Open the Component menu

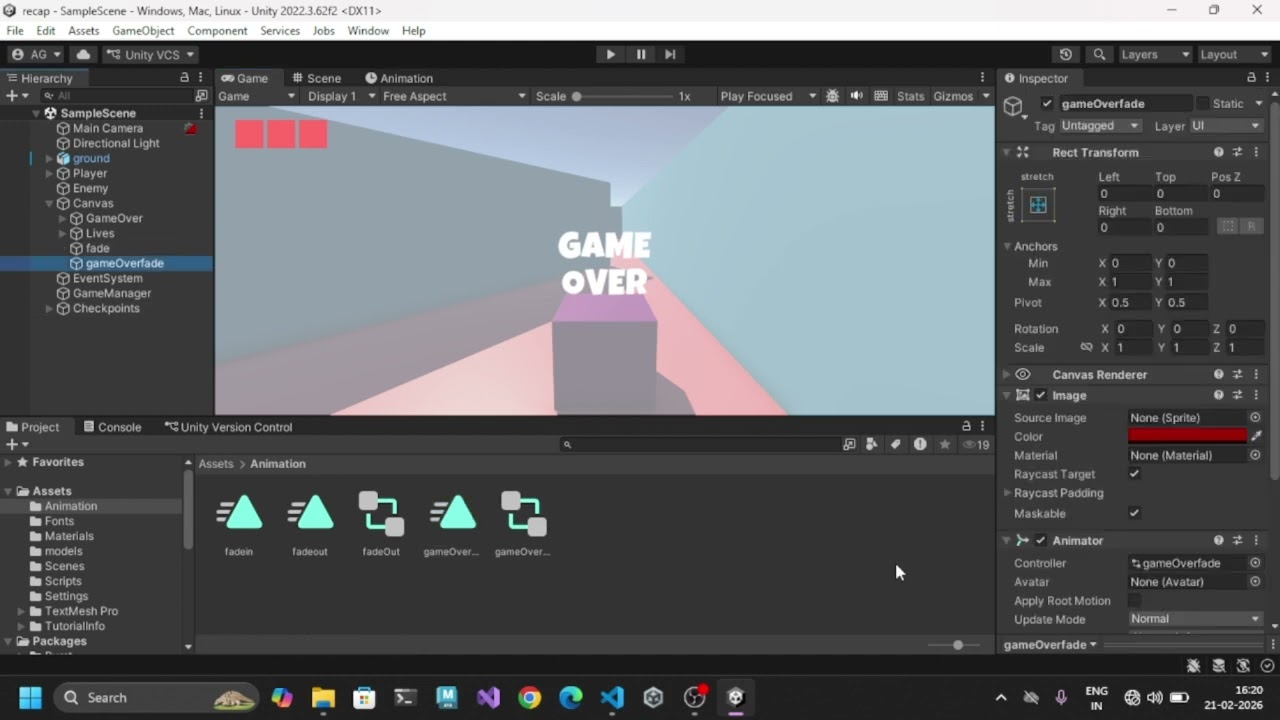point(217,31)
